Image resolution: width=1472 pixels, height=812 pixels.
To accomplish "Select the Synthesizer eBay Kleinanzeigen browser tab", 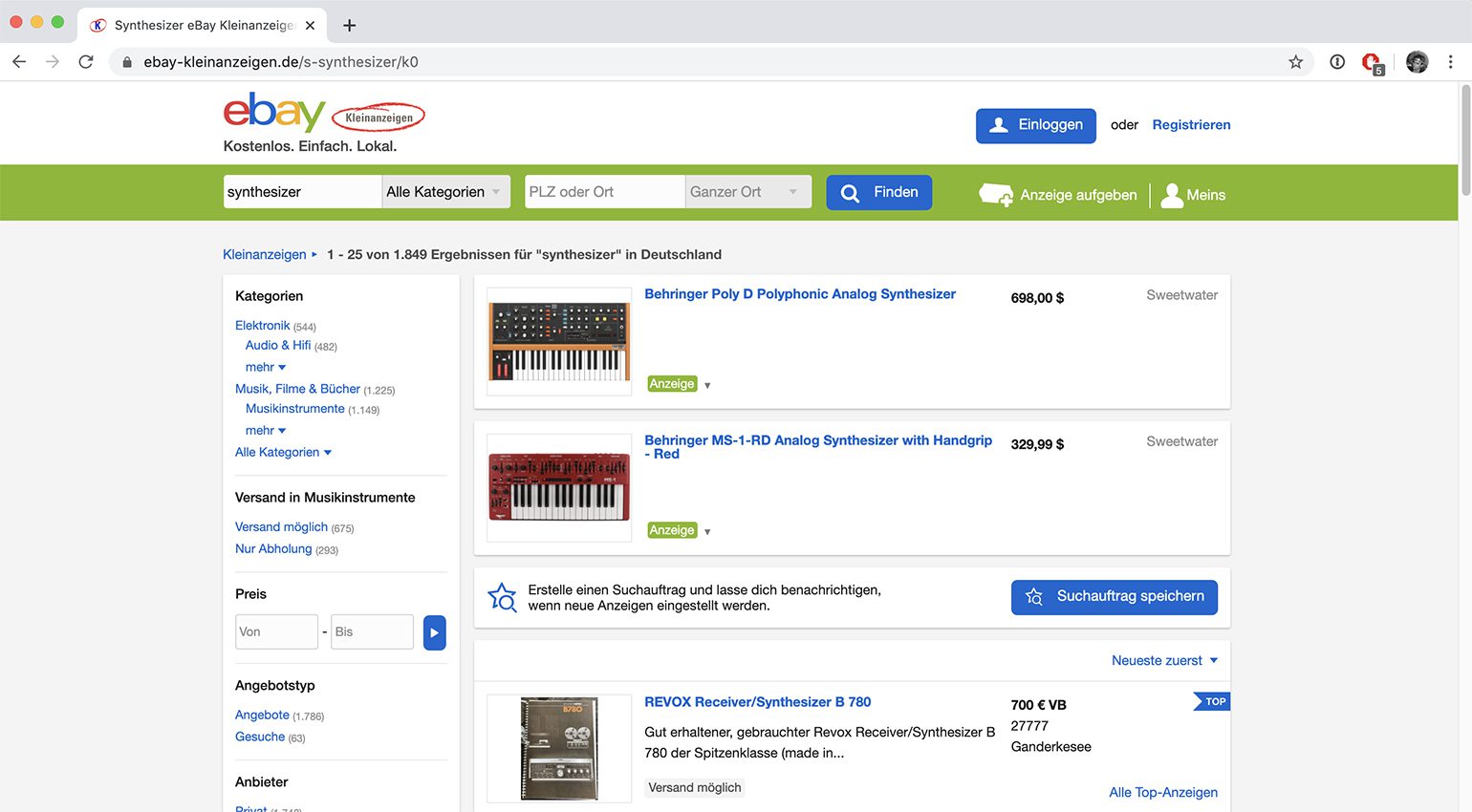I will [x=203, y=25].
